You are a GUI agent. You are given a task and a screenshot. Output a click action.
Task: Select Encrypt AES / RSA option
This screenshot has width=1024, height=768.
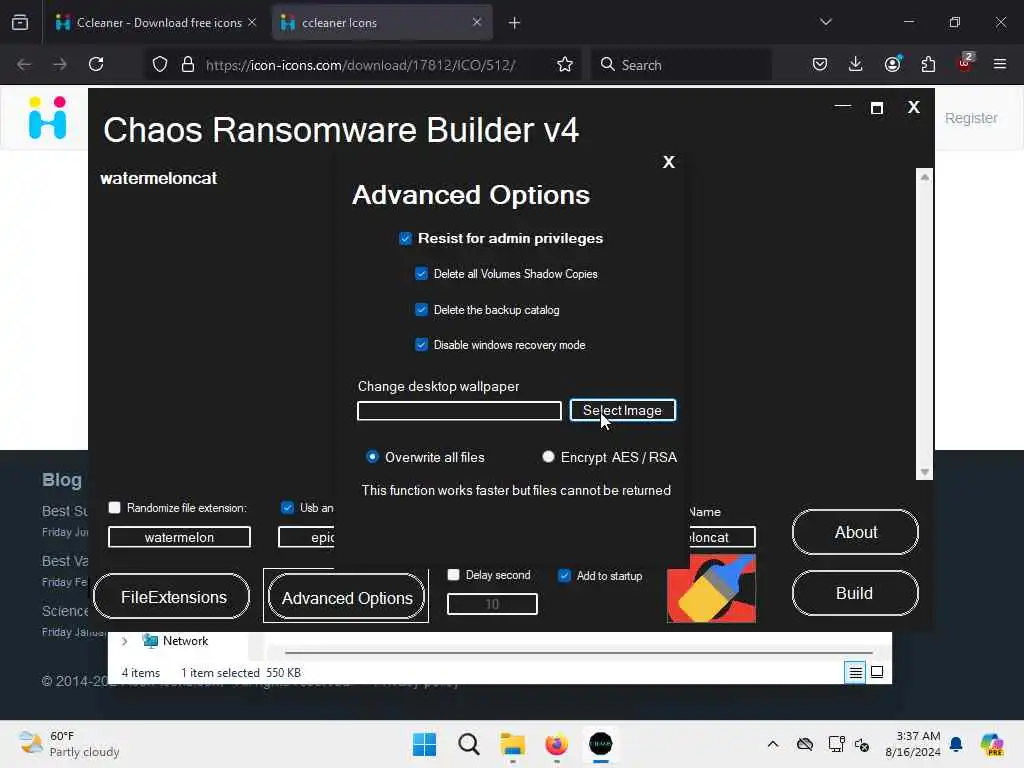(x=549, y=456)
